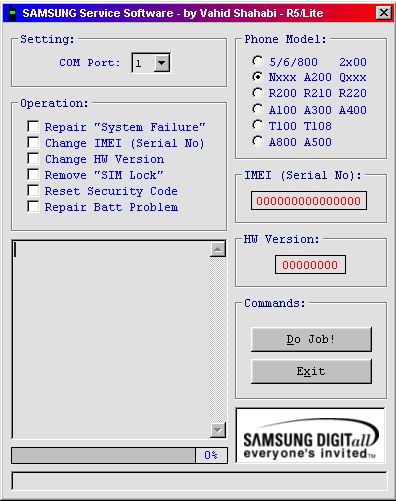Choose the A100 A300 A400 phone model
This screenshot has height=501, width=396.
[x=257, y=109]
